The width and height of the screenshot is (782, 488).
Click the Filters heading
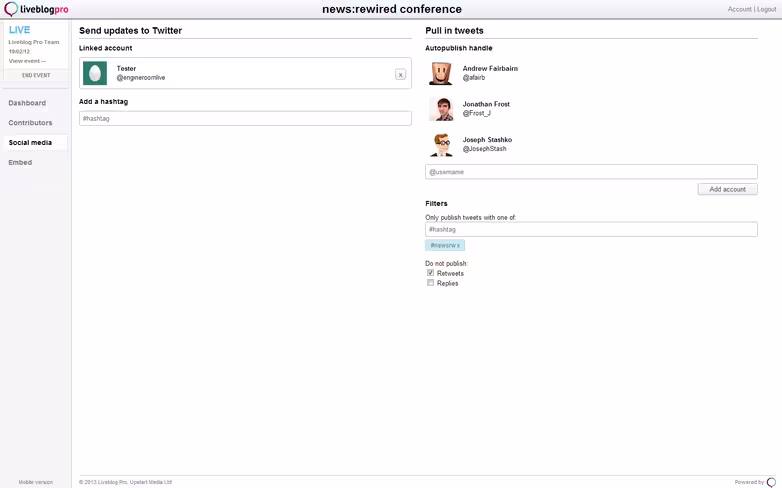[x=436, y=204]
